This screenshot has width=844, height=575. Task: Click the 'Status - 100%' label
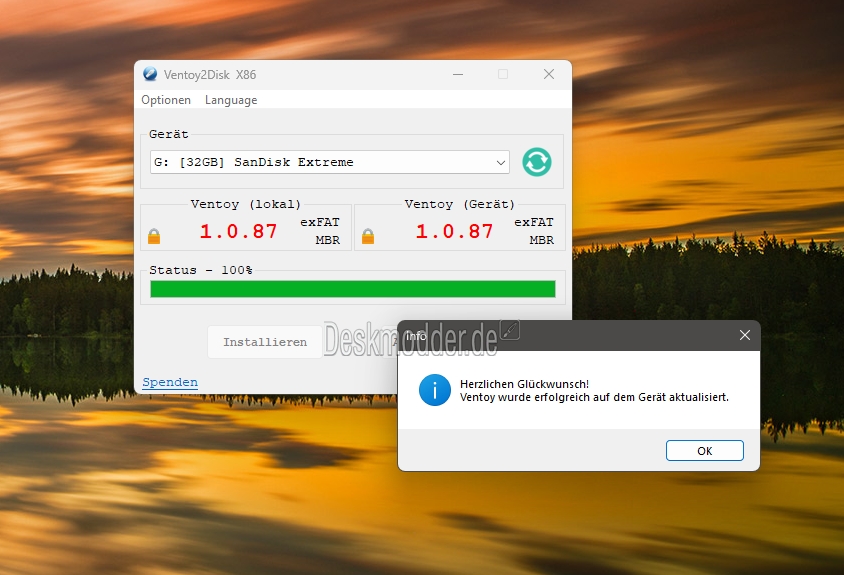pyautogui.click(x=201, y=270)
